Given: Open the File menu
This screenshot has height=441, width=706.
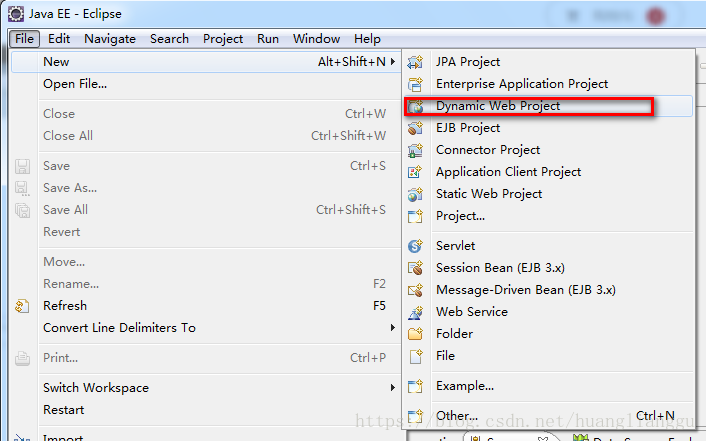Looking at the screenshot, I should pos(24,39).
